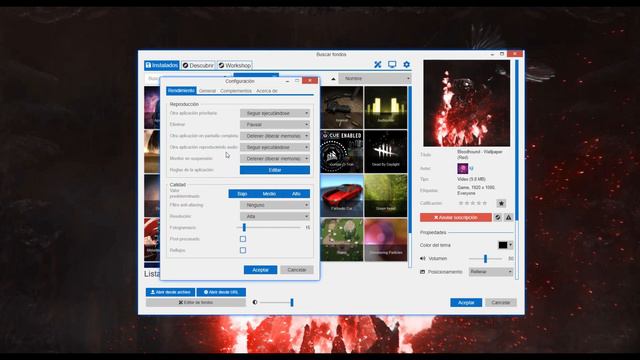Select the Shimmering Particles wallpaper thumbnail
Screen dimensions: 640x360
point(385,240)
